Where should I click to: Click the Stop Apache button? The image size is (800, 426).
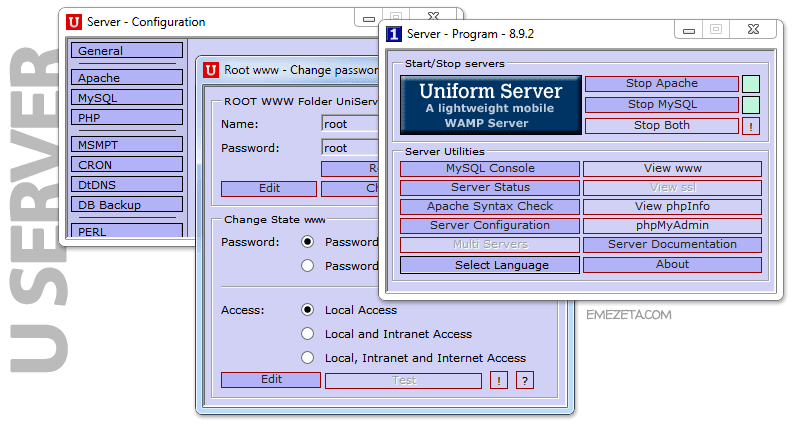point(662,84)
